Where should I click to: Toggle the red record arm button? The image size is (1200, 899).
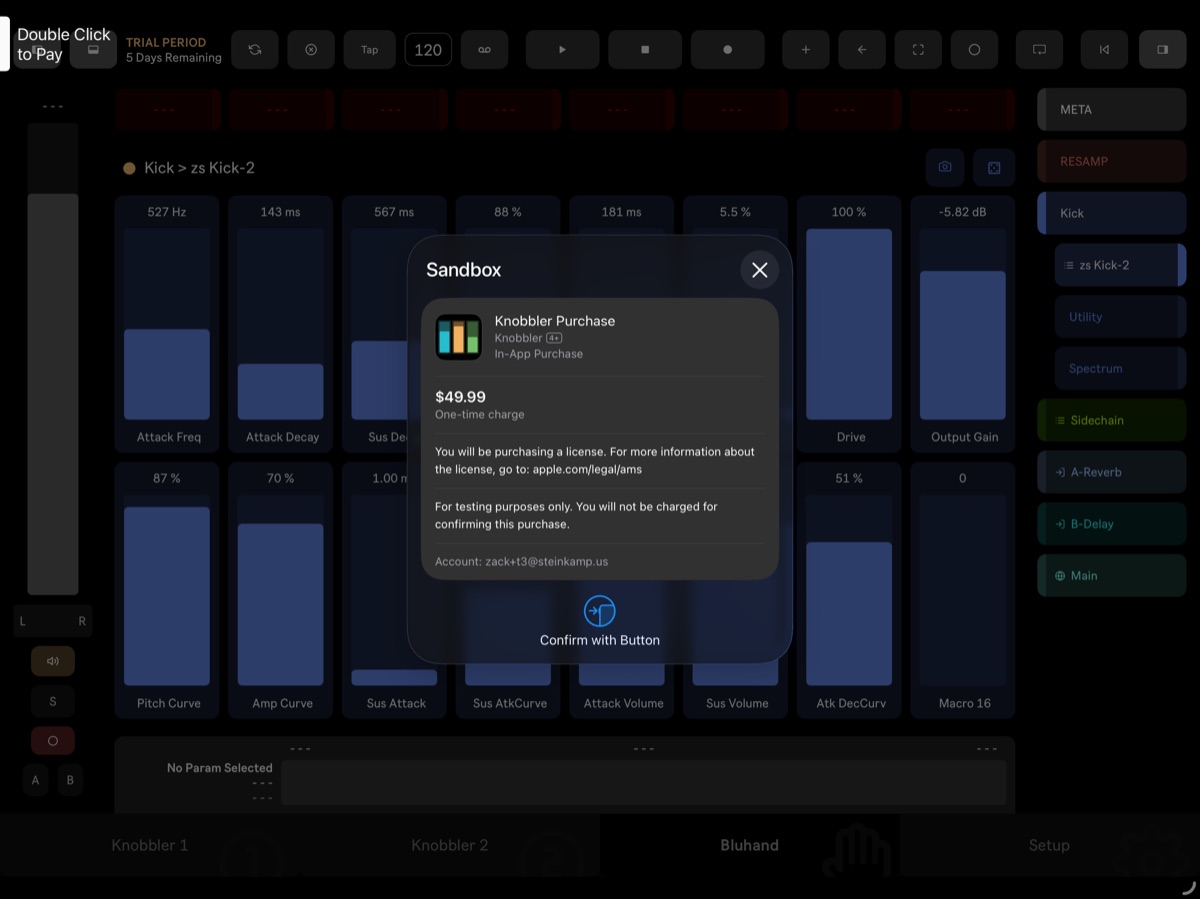pyautogui.click(x=53, y=741)
